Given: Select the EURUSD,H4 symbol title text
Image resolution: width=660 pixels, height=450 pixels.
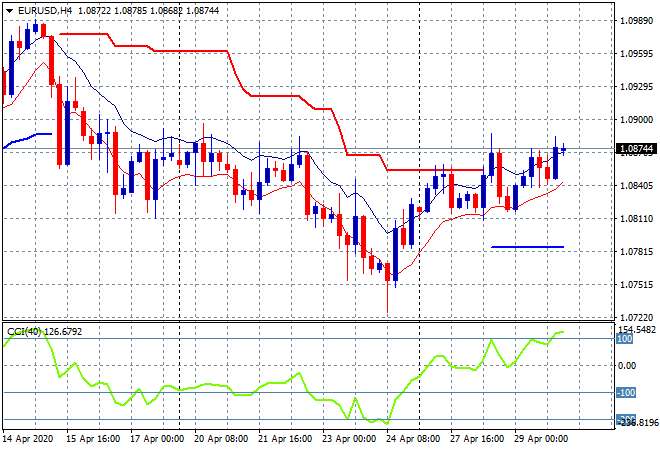Looking at the screenshot, I should (45, 11).
